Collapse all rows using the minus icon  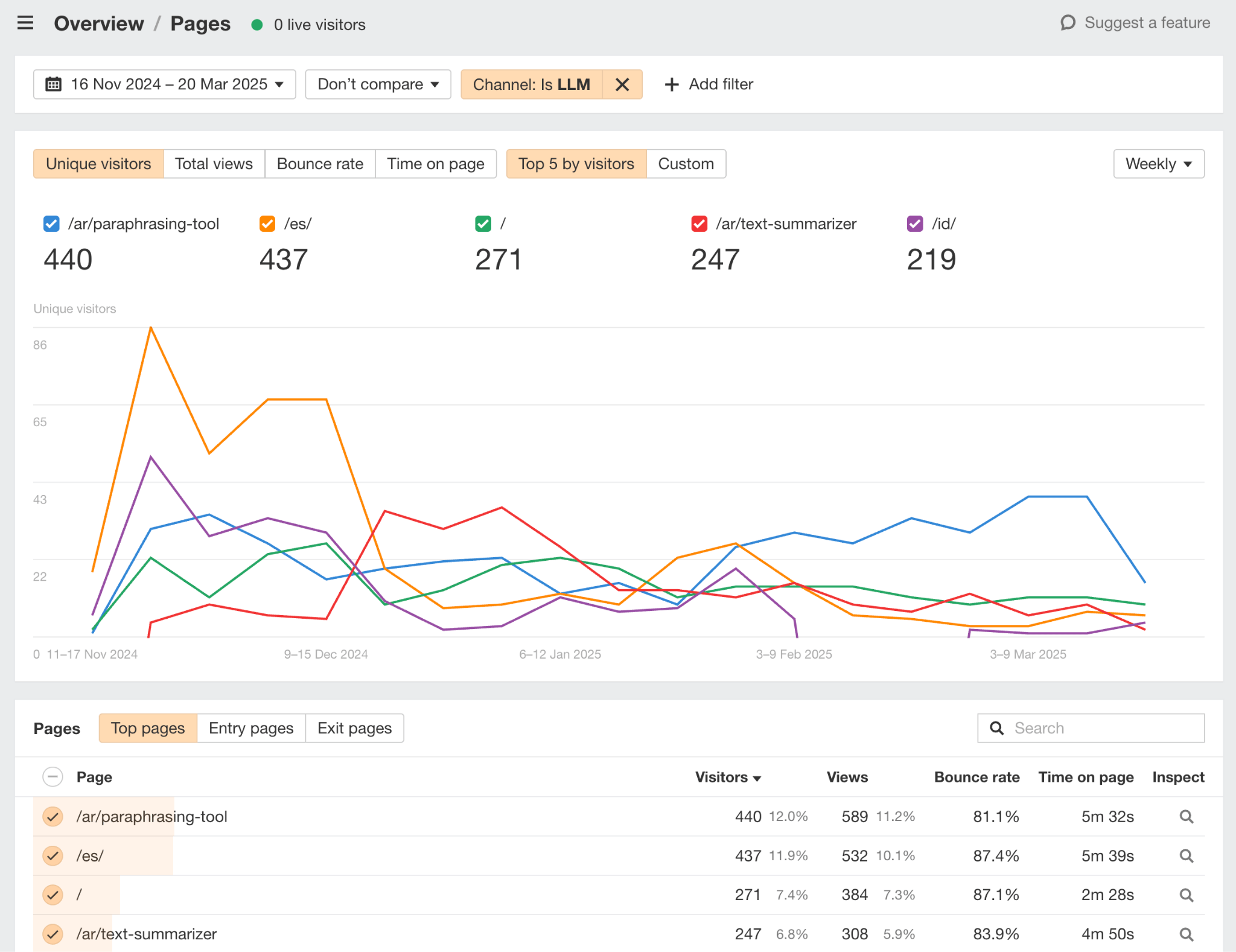53,777
